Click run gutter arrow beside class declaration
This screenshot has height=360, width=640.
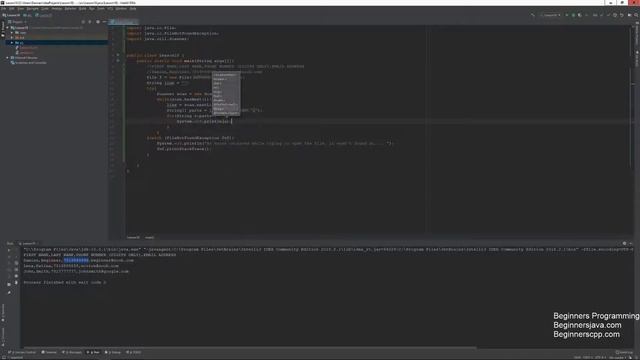click(118, 55)
